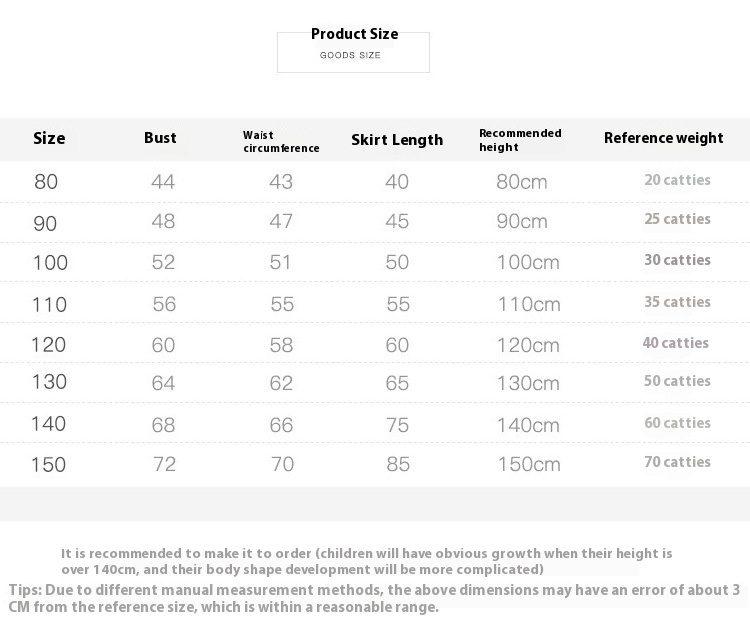This screenshot has height=636, width=750.
Task: Select the Skirt Length column header
Action: click(397, 140)
